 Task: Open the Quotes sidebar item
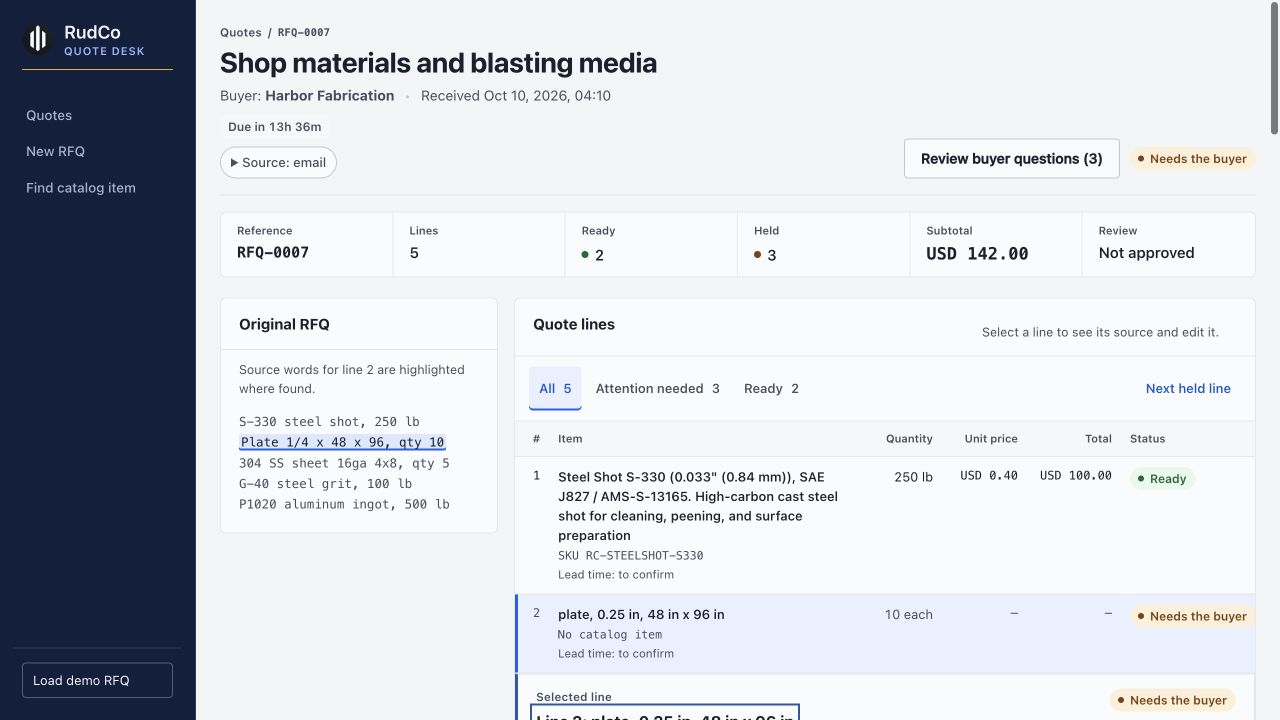pyautogui.click(x=49, y=115)
